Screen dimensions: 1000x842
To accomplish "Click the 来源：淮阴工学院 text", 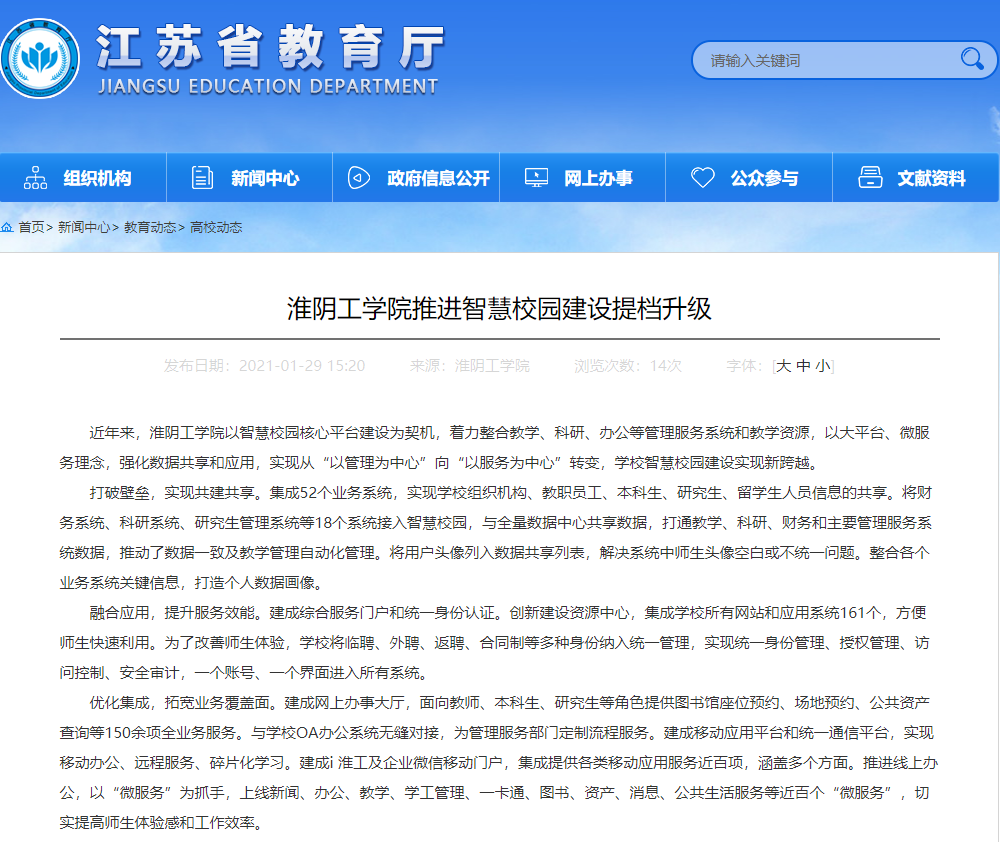I will click(469, 366).
